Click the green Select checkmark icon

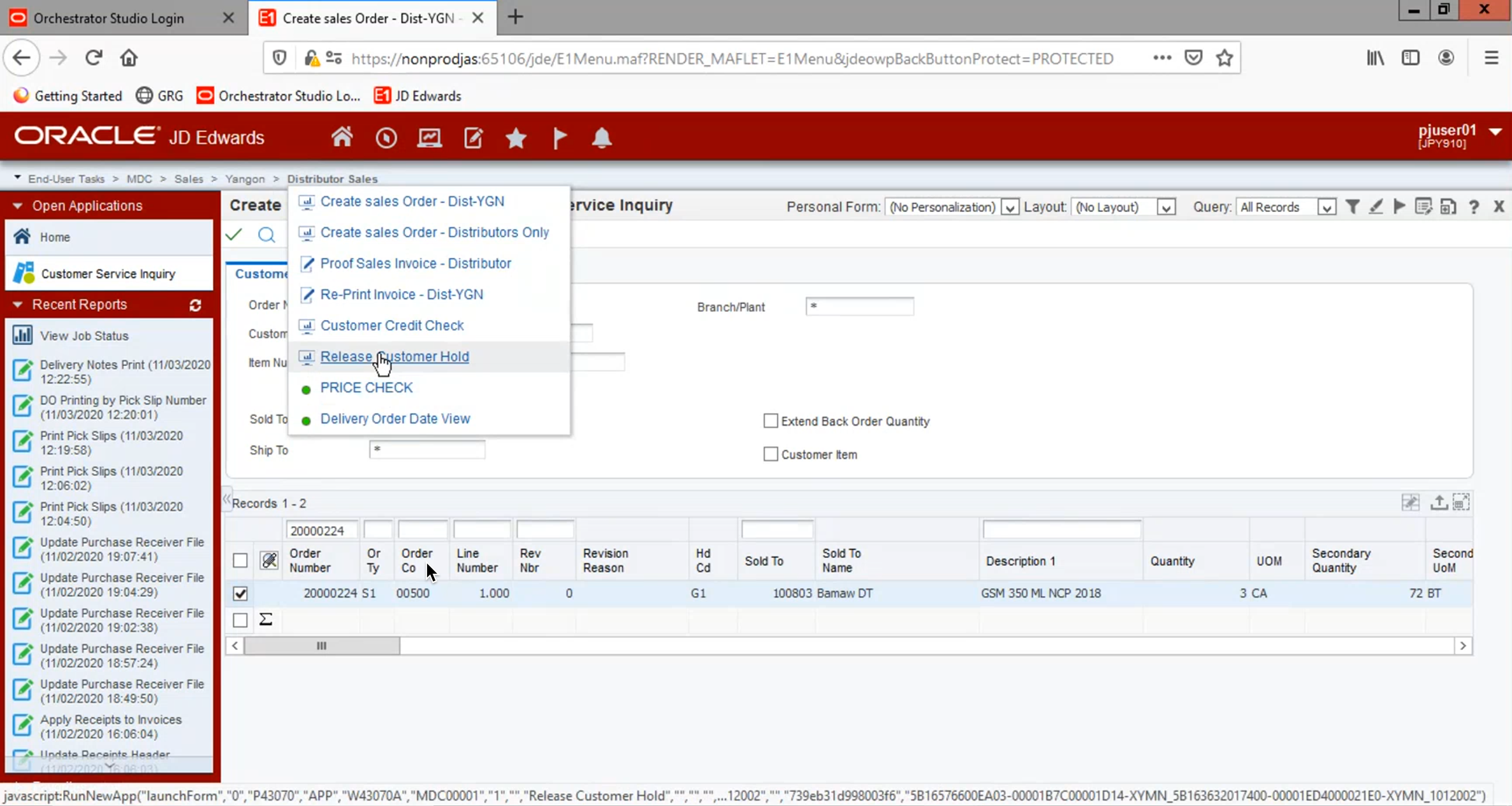tap(234, 235)
